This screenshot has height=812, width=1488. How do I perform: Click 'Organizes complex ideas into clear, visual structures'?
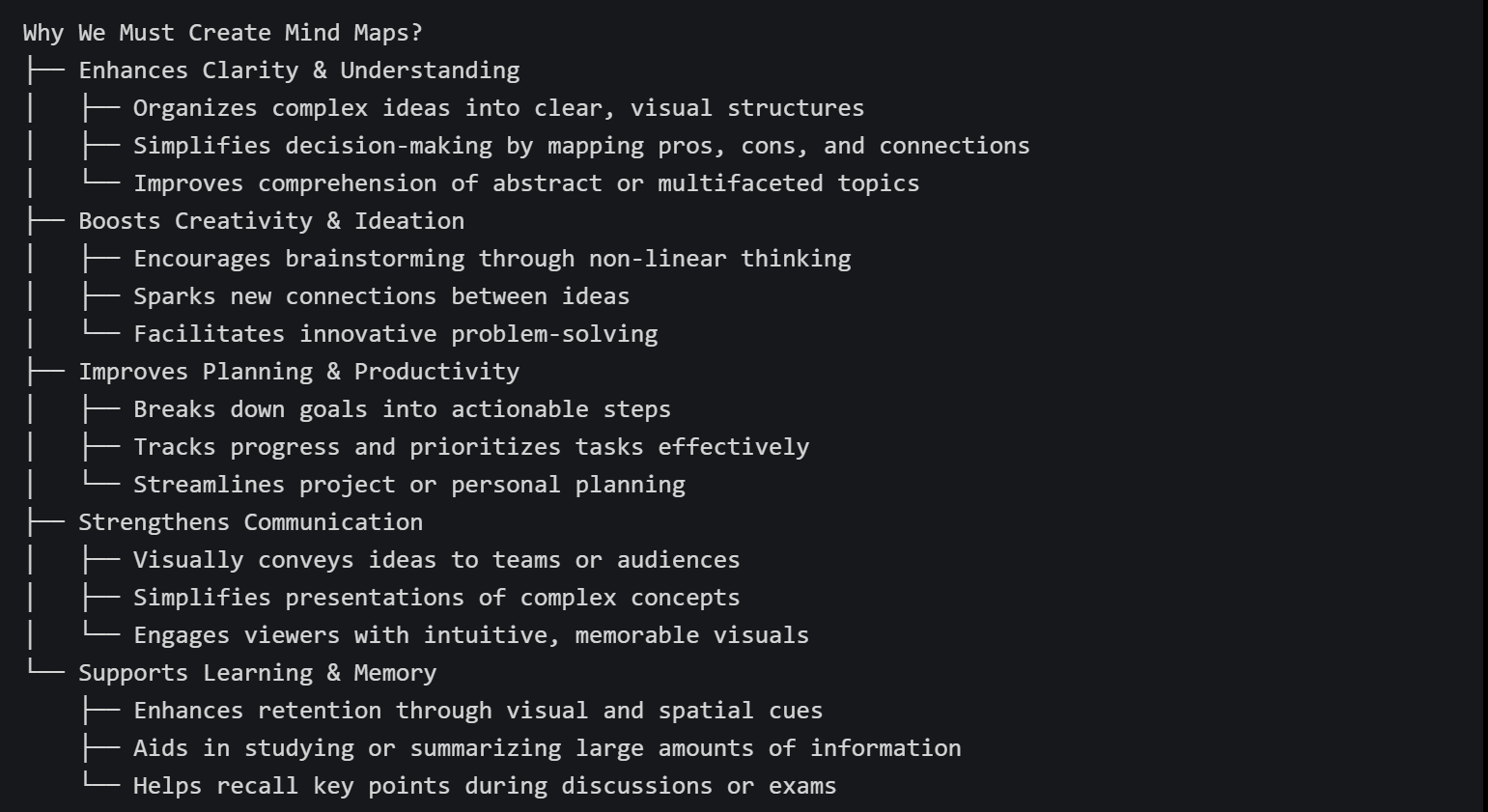[x=498, y=108]
